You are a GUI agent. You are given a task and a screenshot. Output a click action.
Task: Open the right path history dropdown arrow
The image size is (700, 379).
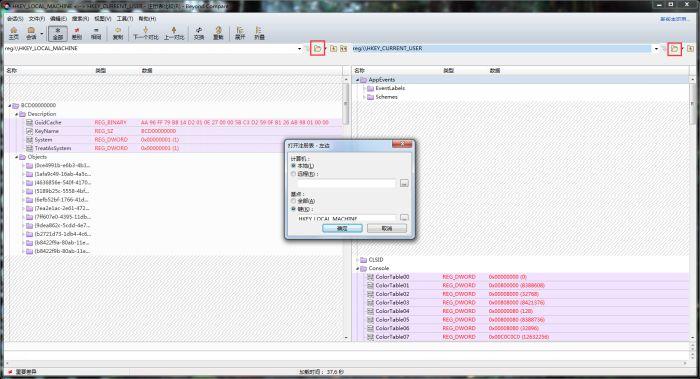point(656,48)
